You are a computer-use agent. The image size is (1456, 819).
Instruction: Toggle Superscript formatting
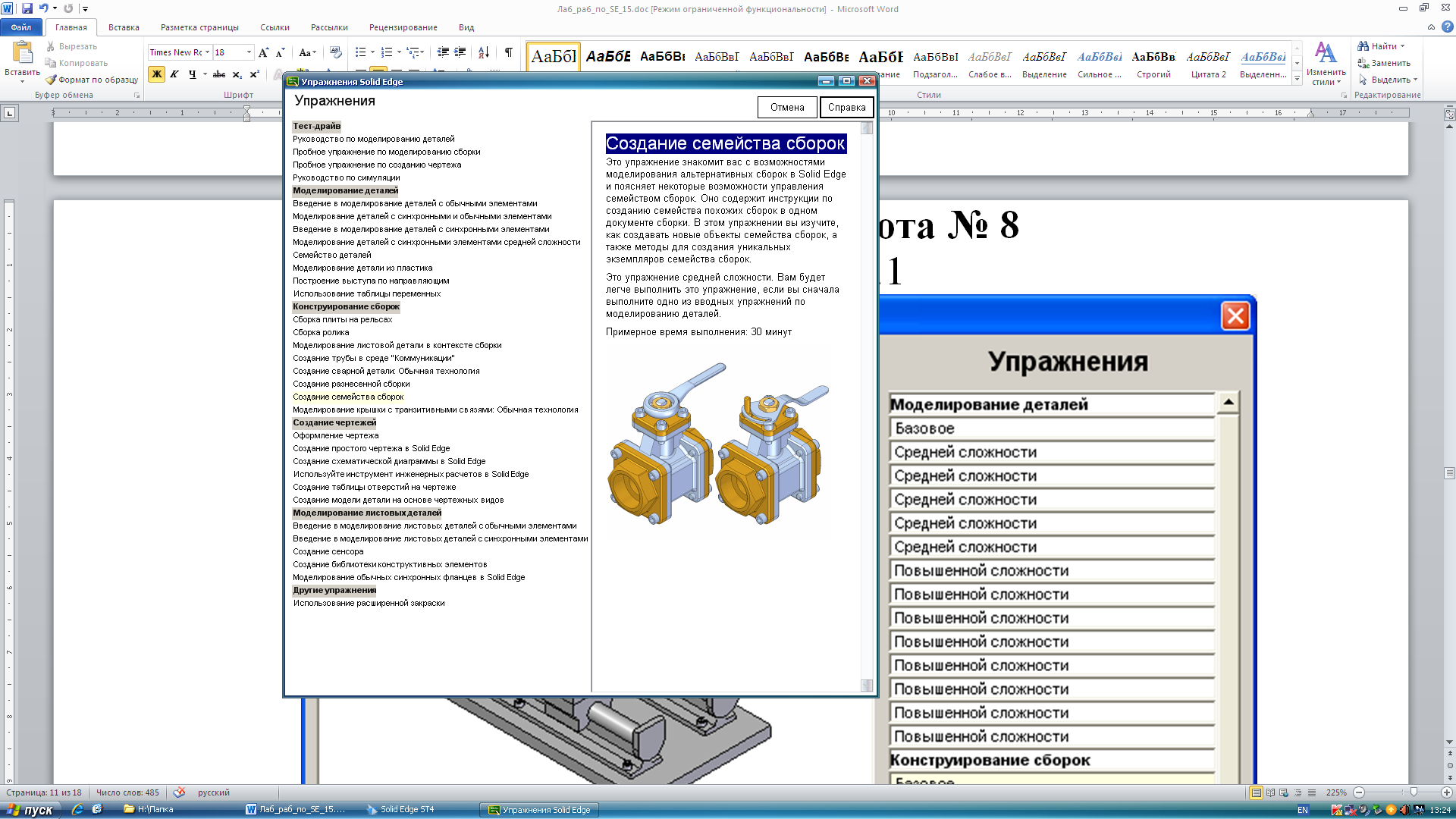255,74
